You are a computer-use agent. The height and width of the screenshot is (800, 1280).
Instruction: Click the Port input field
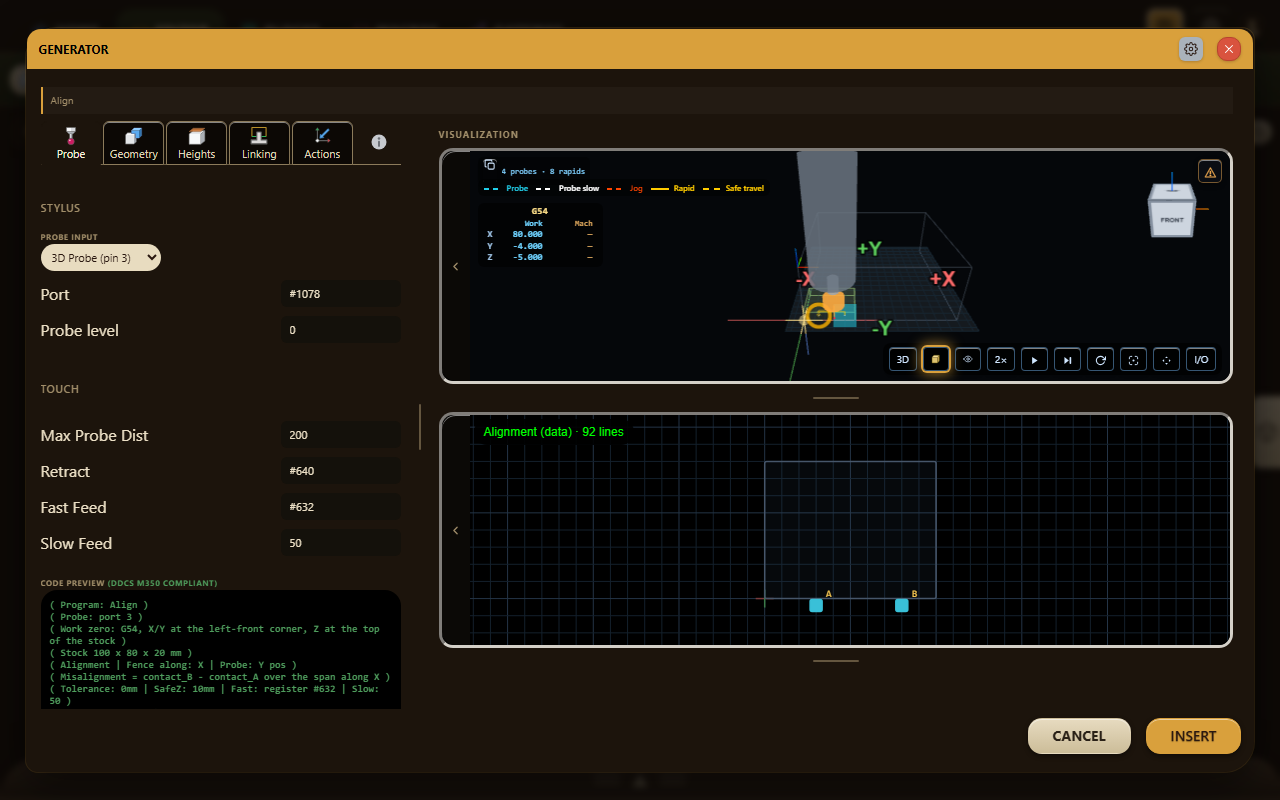(341, 294)
